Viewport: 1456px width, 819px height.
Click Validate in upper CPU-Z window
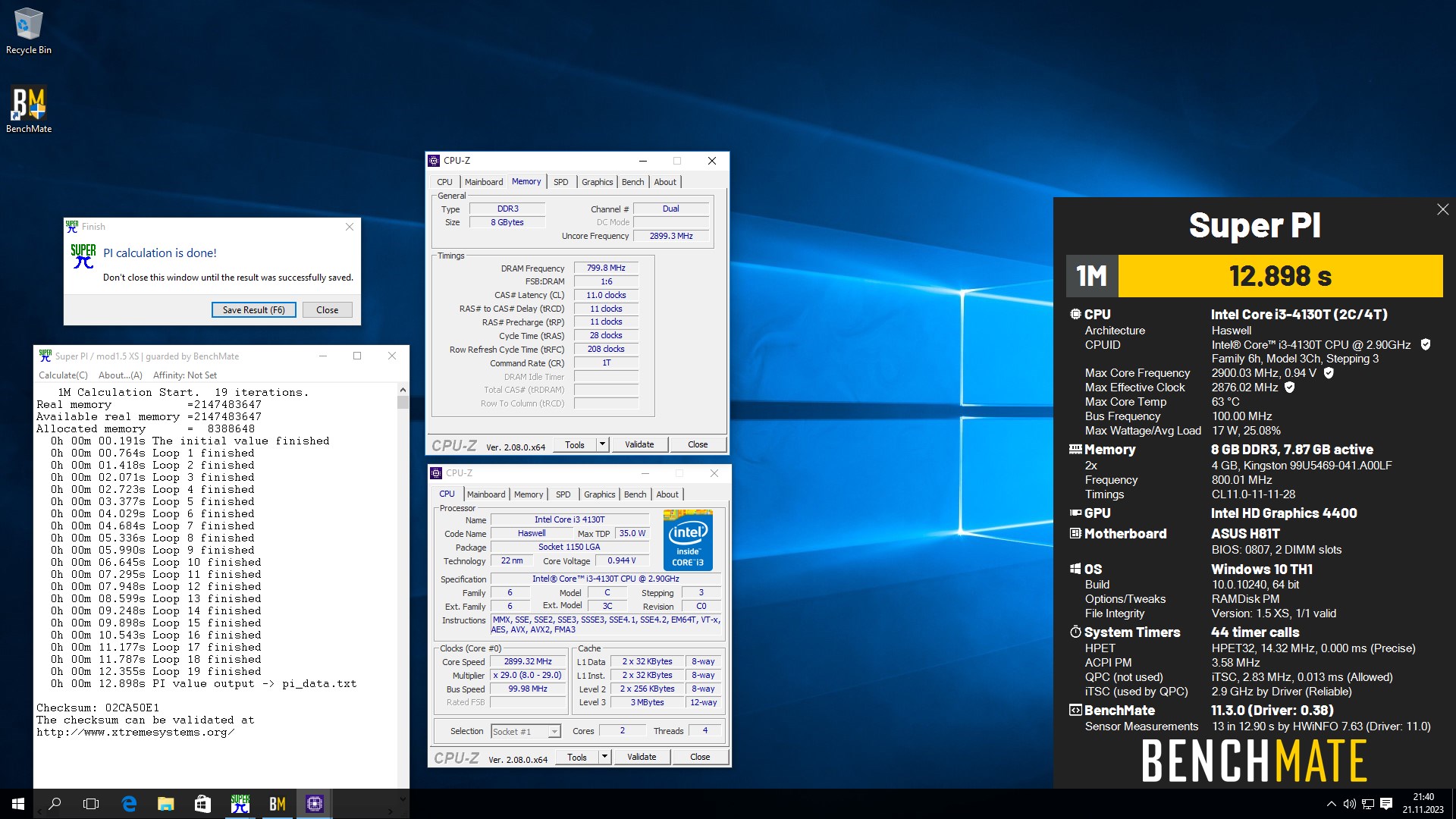[639, 445]
